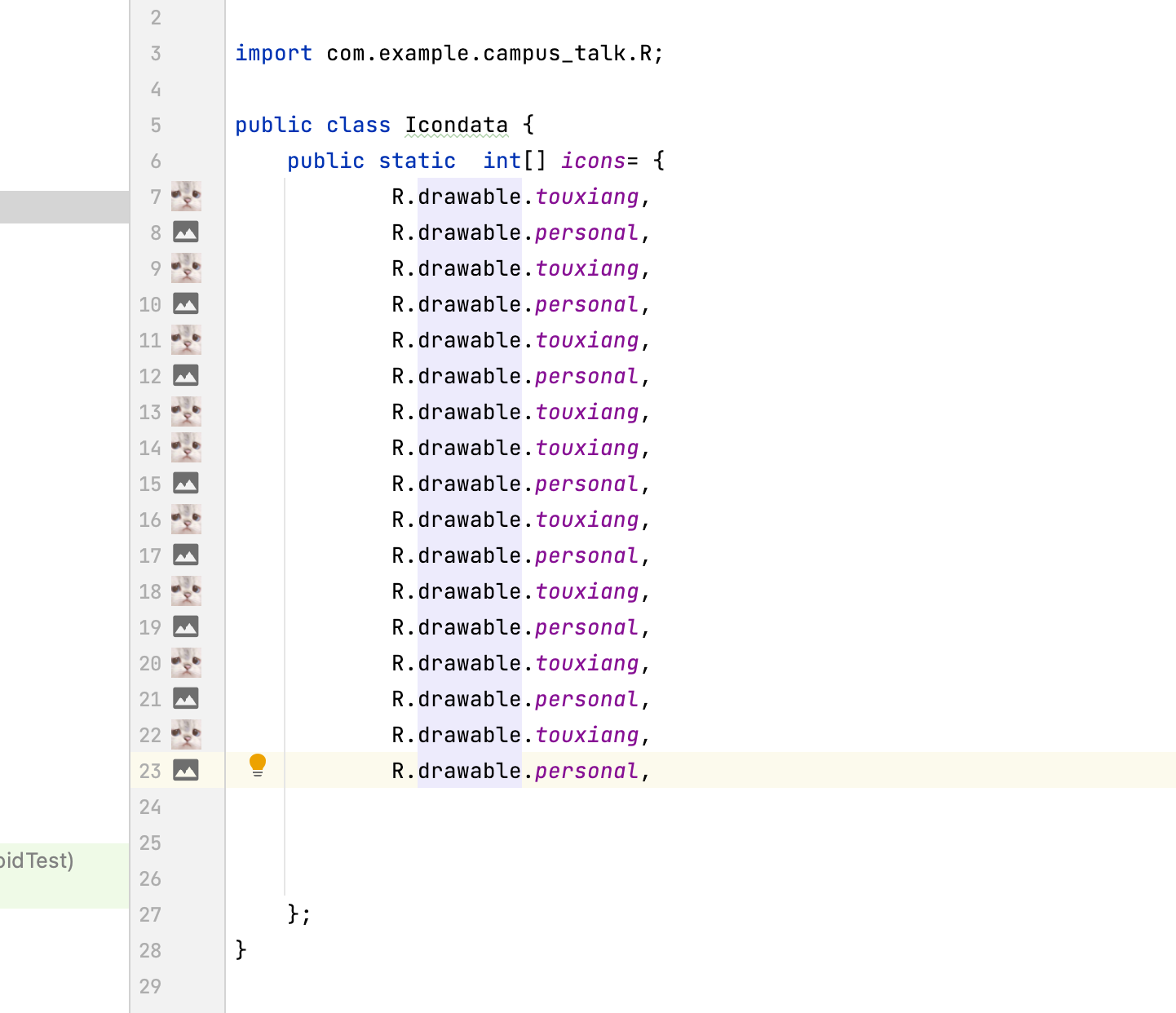The height and width of the screenshot is (1013, 1176).
Task: Click the closing }; on line 27
Action: [x=299, y=913]
